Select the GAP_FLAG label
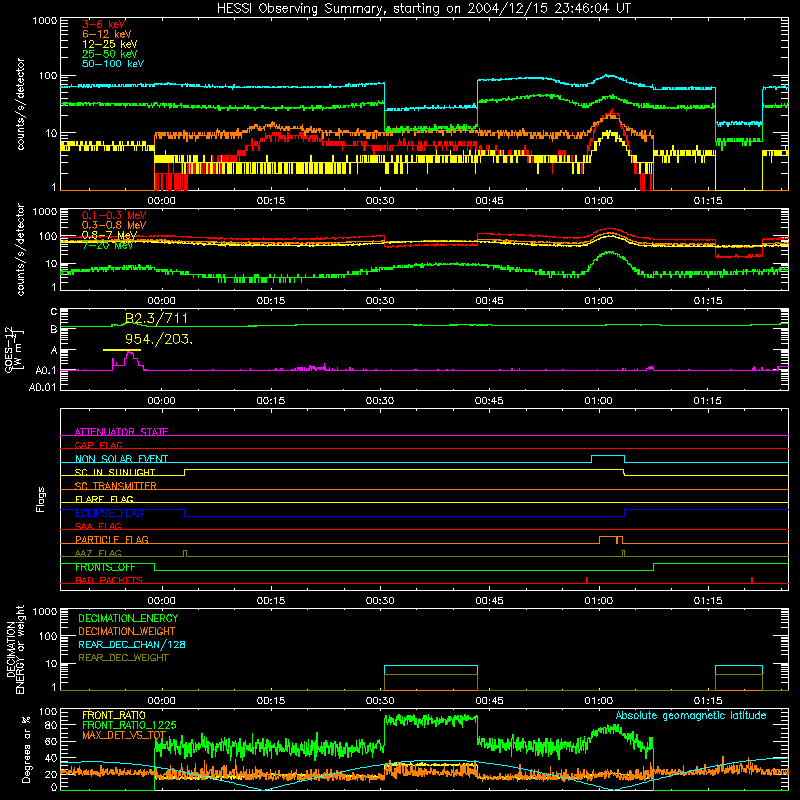 [98, 445]
